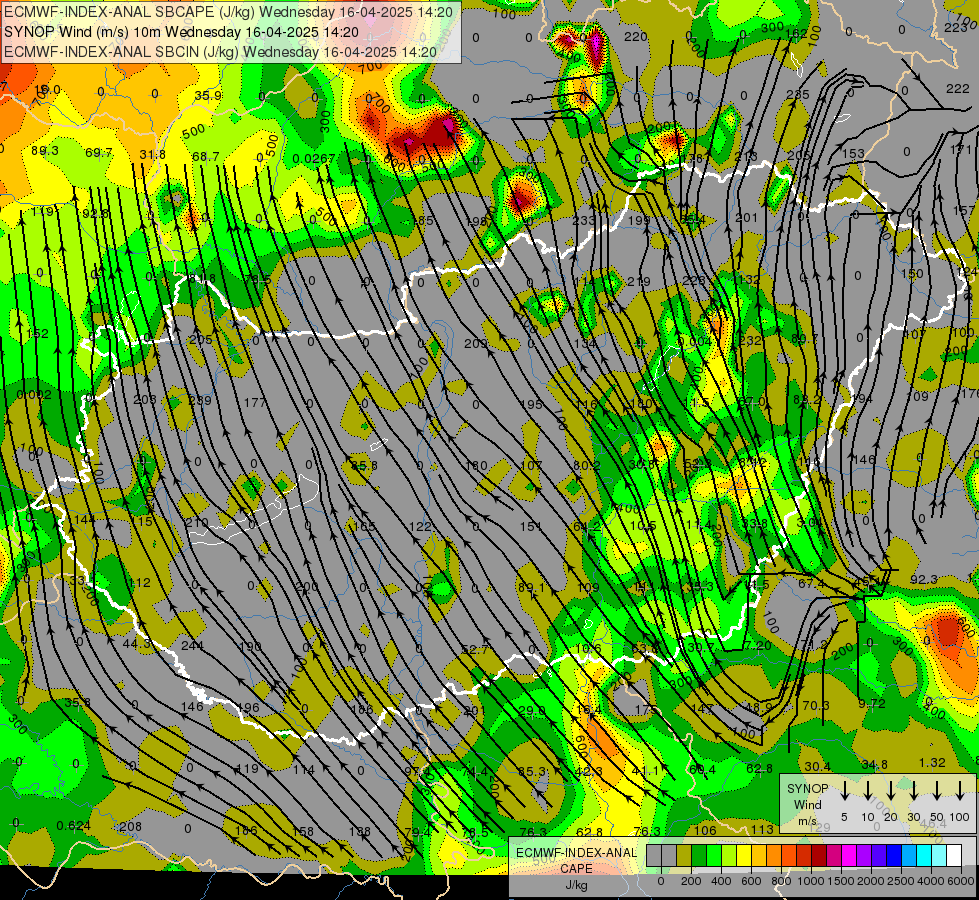Click the map value 0.624
Screen dimensions: 979x900
[x=73, y=826]
